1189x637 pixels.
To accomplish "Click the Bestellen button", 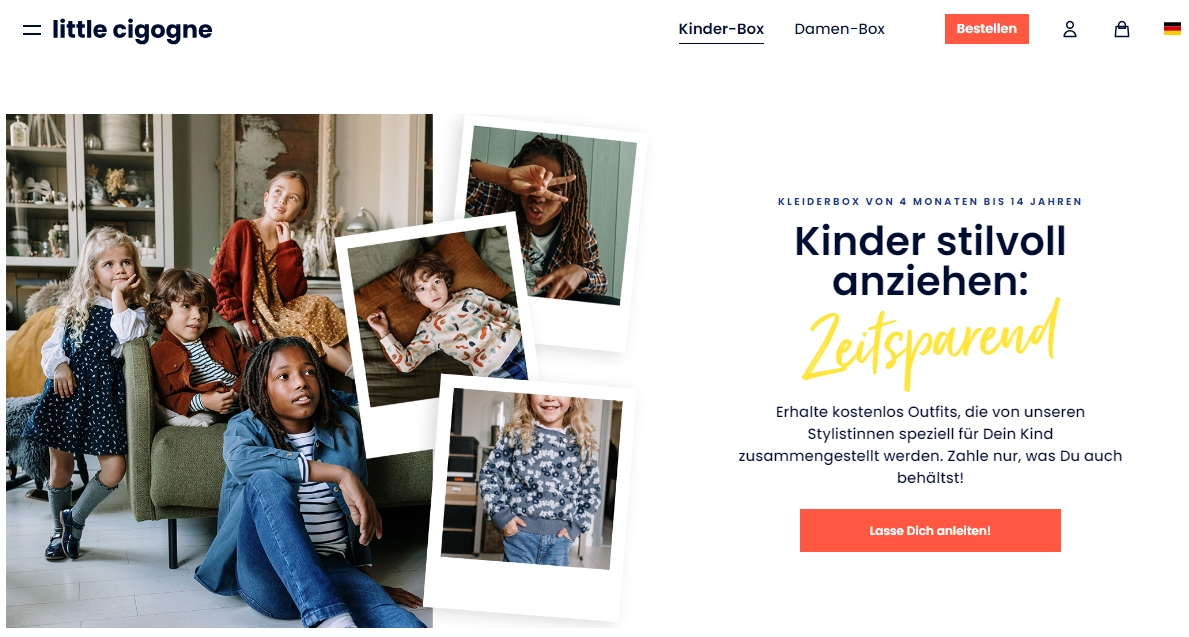I will point(987,29).
